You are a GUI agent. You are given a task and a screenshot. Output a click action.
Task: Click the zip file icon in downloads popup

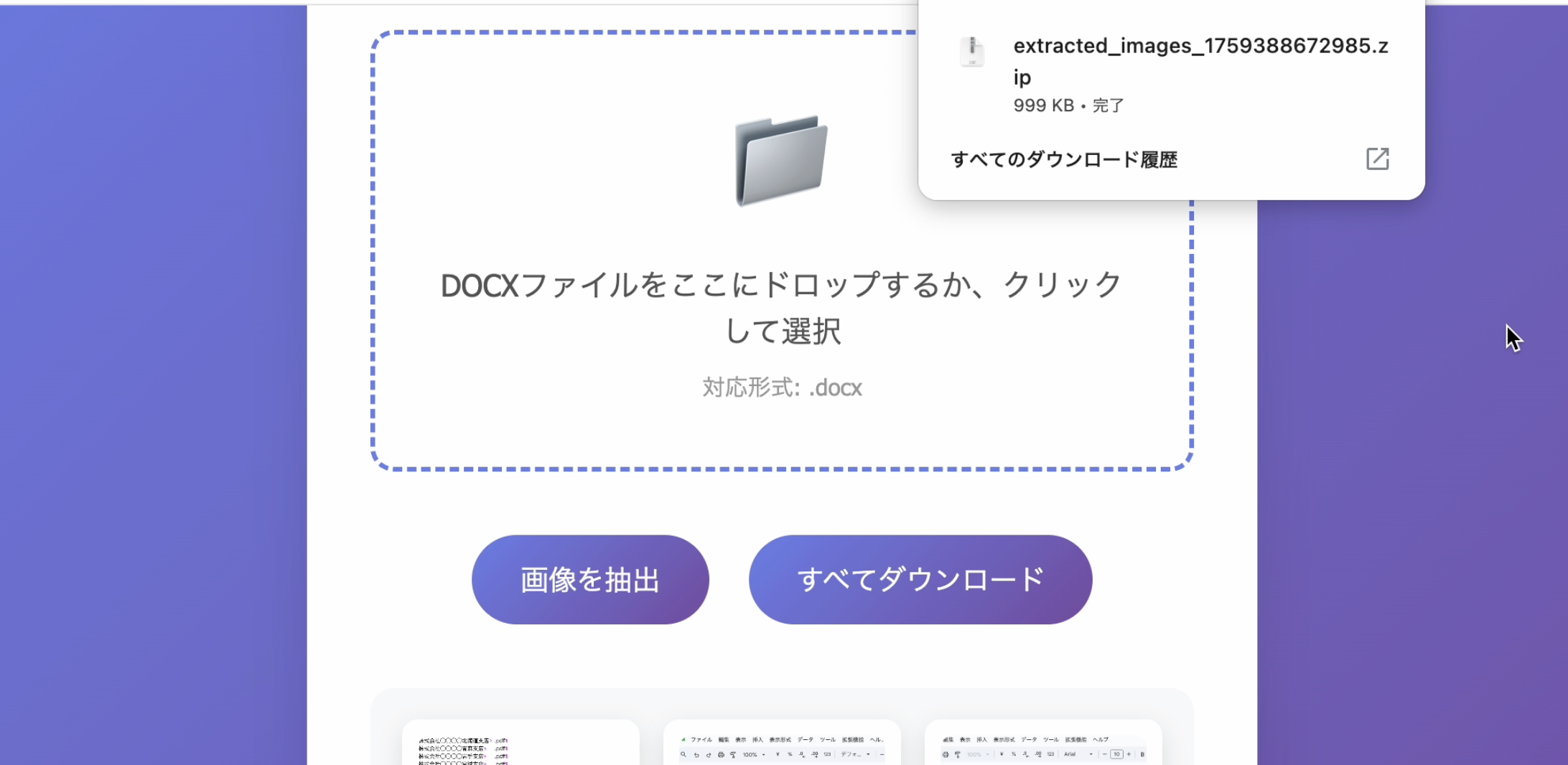click(x=972, y=51)
